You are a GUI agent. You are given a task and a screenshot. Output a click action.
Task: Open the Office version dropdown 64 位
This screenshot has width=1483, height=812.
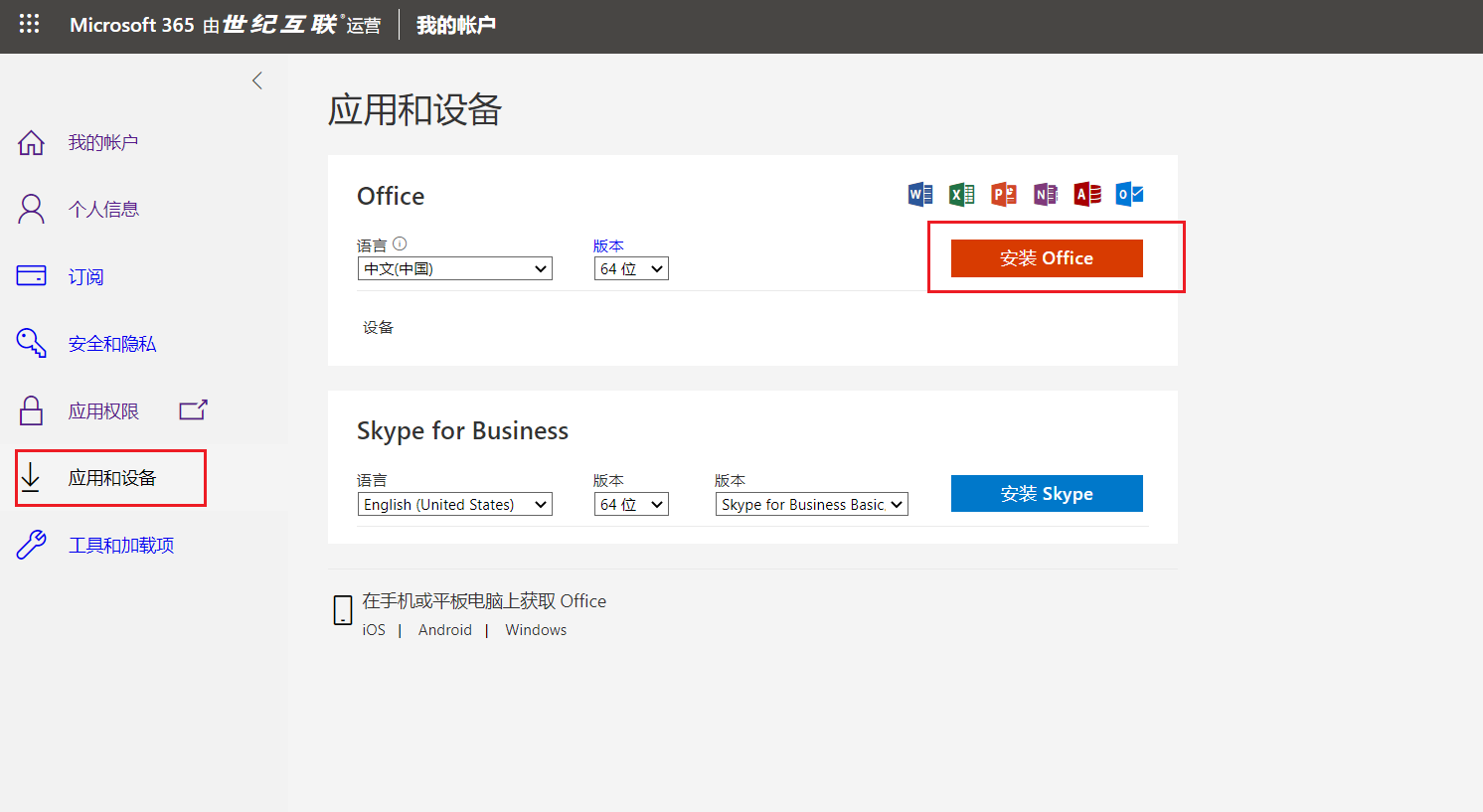click(631, 268)
